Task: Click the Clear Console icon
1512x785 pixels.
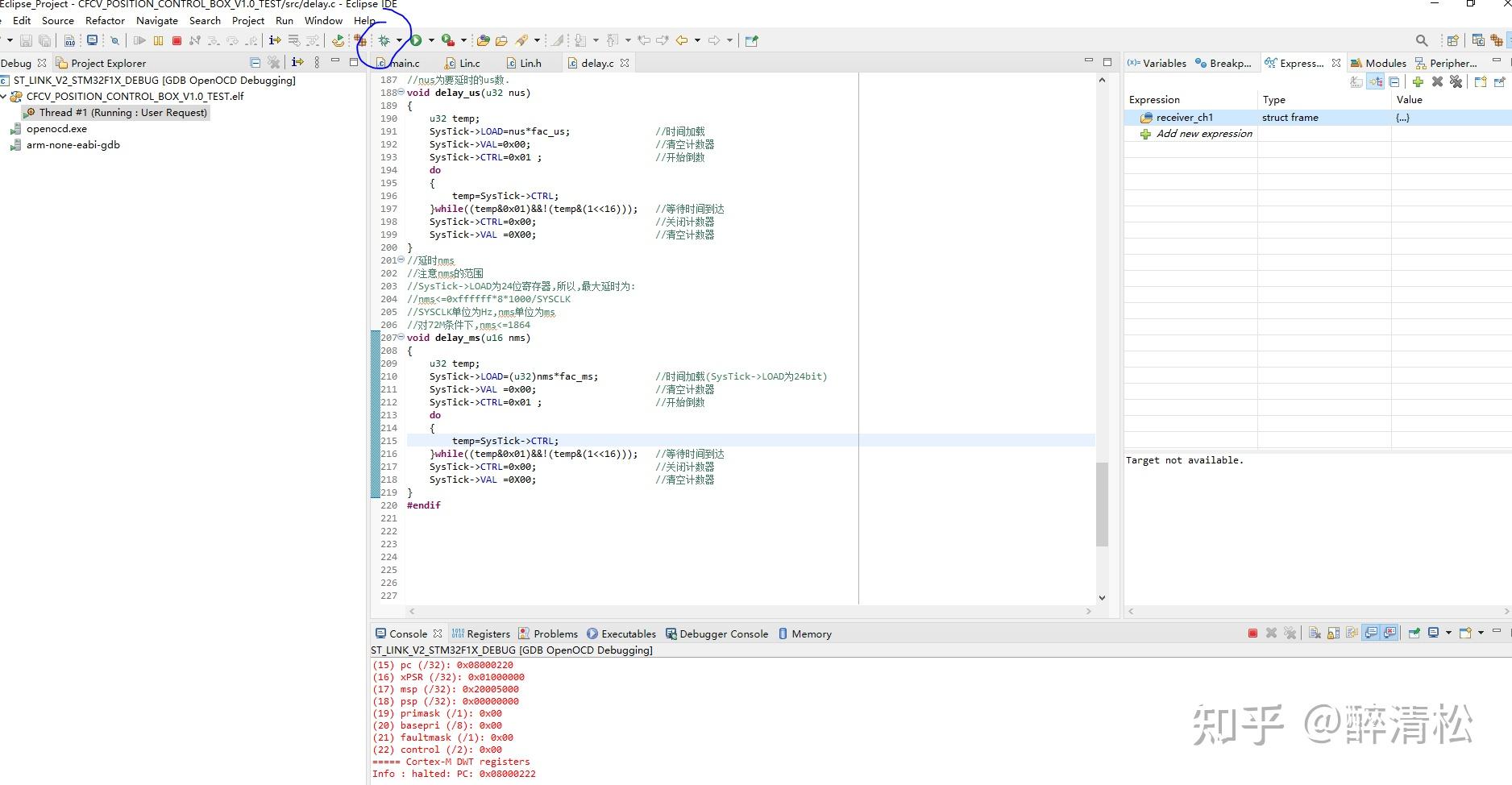Action: [x=1314, y=633]
